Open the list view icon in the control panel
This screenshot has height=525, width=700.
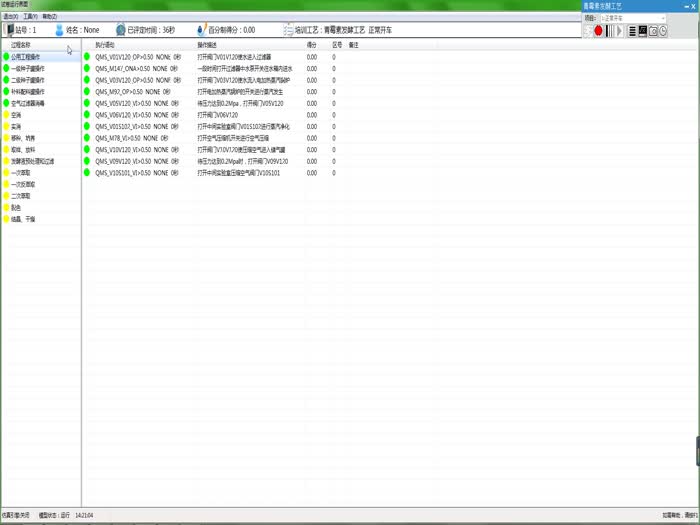coord(632,31)
